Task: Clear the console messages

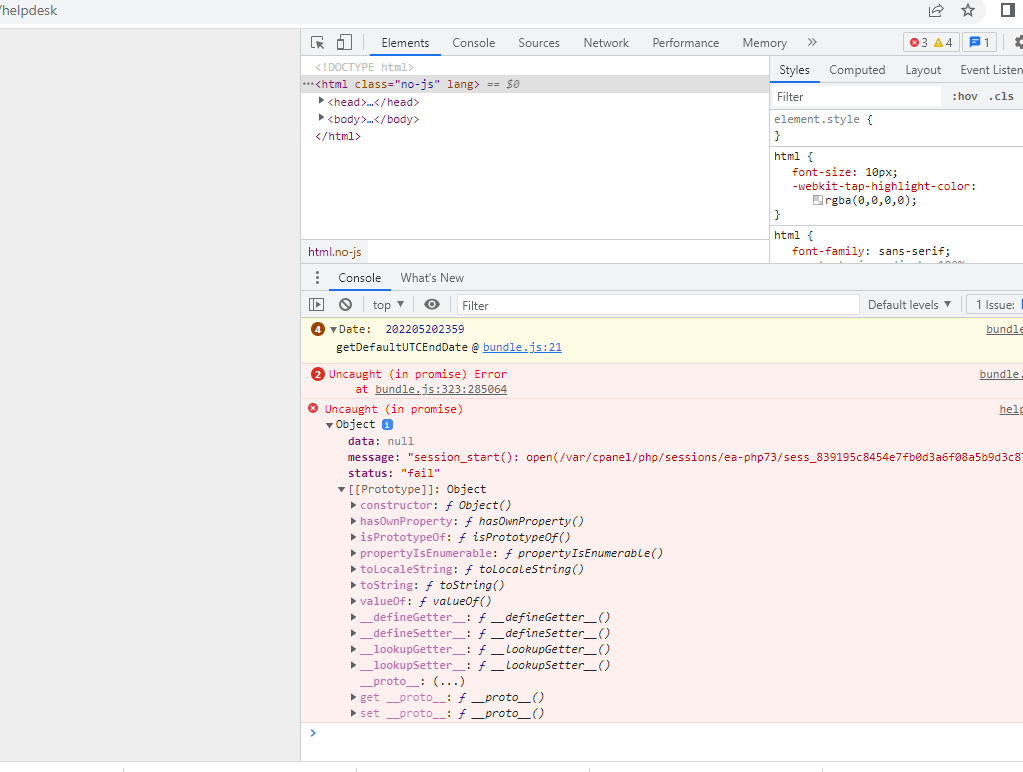Action: point(345,304)
